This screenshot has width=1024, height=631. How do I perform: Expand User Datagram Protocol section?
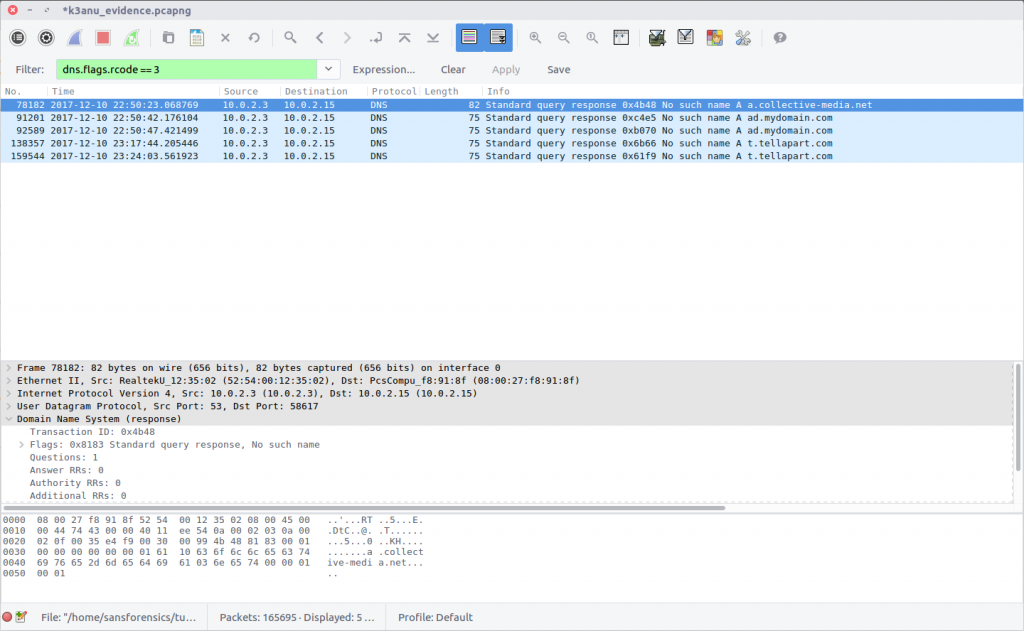[x=8, y=406]
